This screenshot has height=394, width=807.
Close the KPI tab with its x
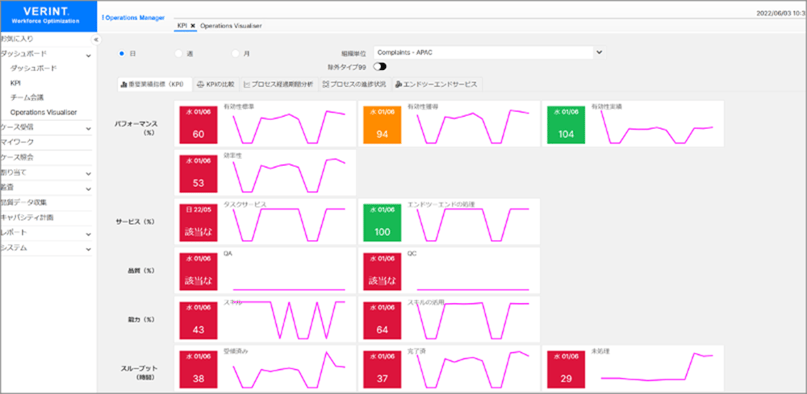pyautogui.click(x=192, y=26)
